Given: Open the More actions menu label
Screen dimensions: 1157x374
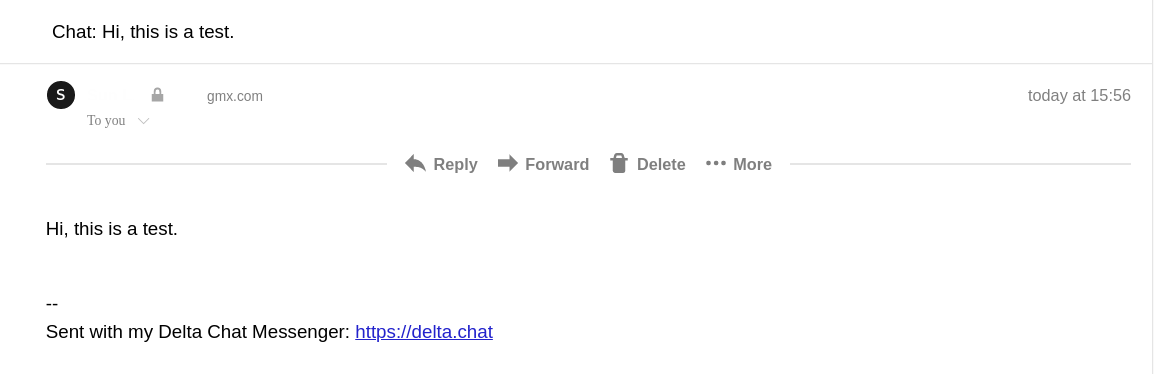Looking at the screenshot, I should tap(752, 165).
